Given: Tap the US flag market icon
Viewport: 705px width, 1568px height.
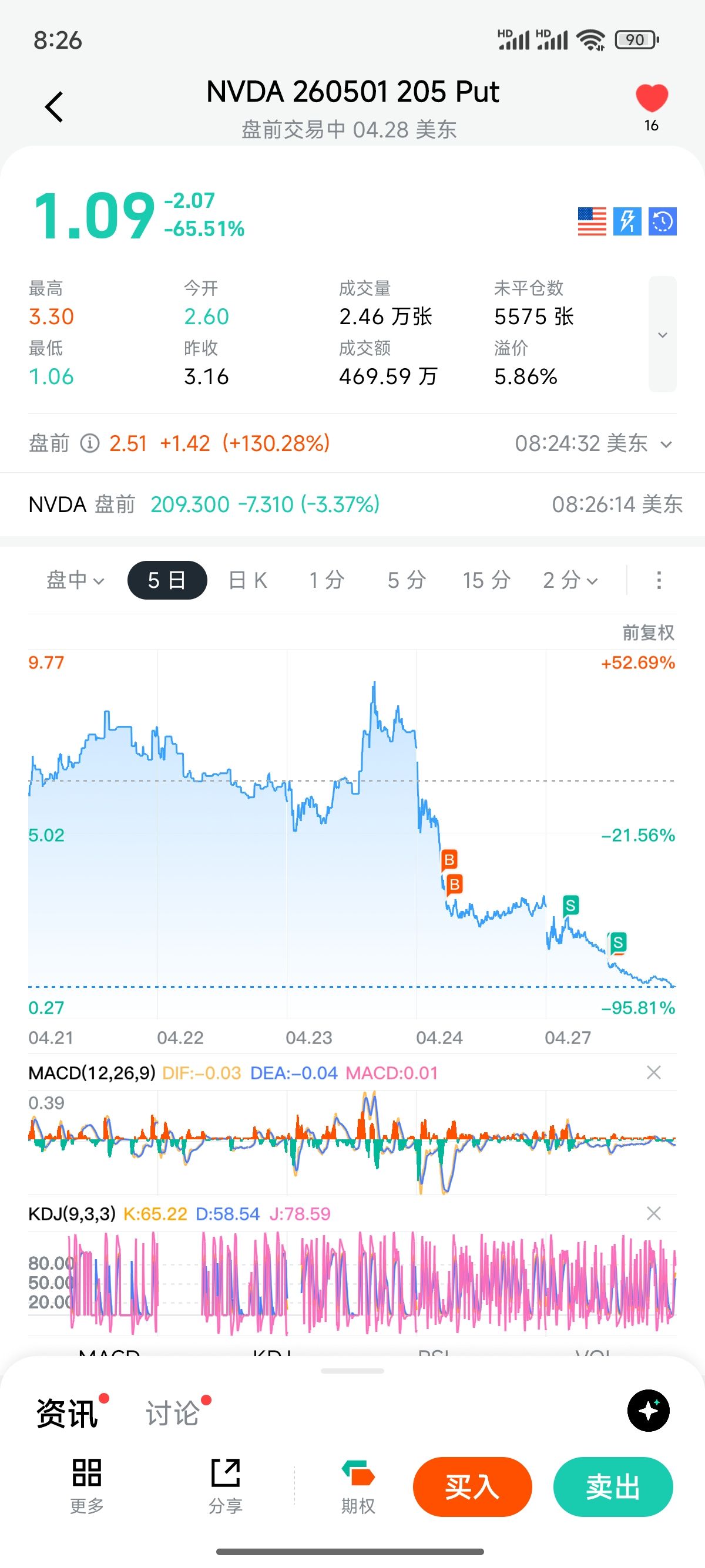Looking at the screenshot, I should tap(592, 221).
